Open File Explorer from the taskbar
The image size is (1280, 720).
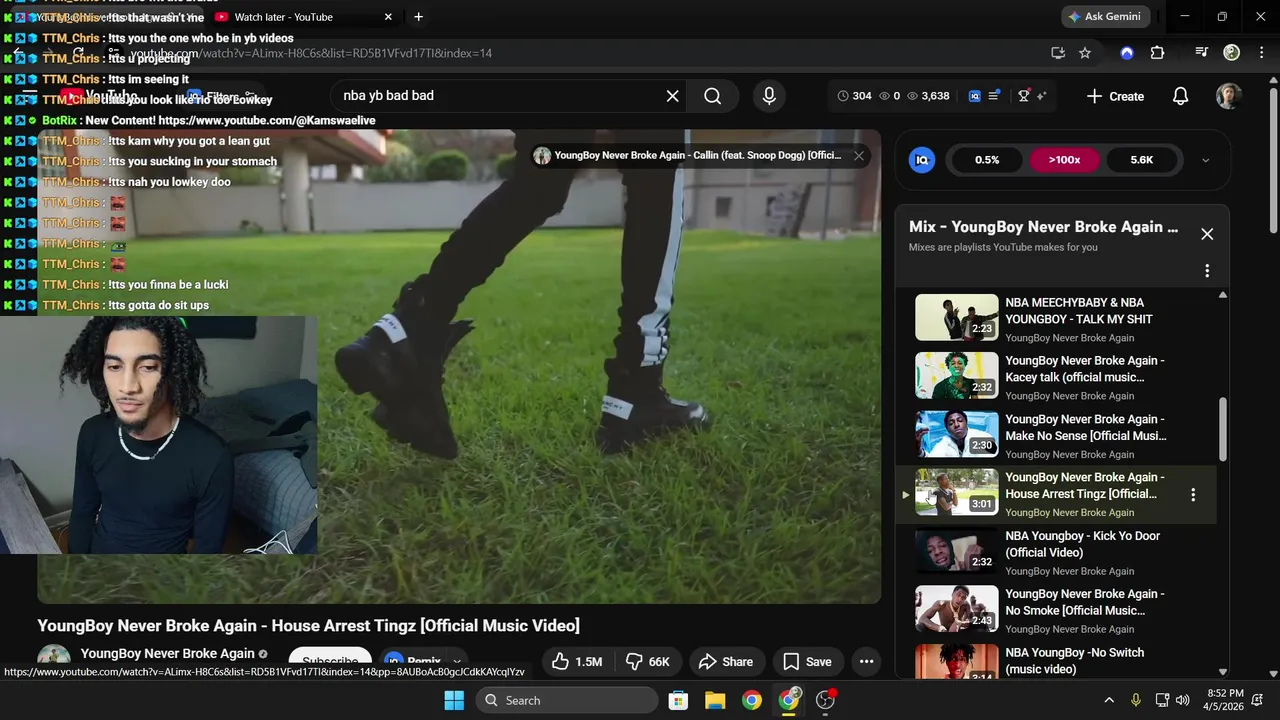(x=715, y=700)
